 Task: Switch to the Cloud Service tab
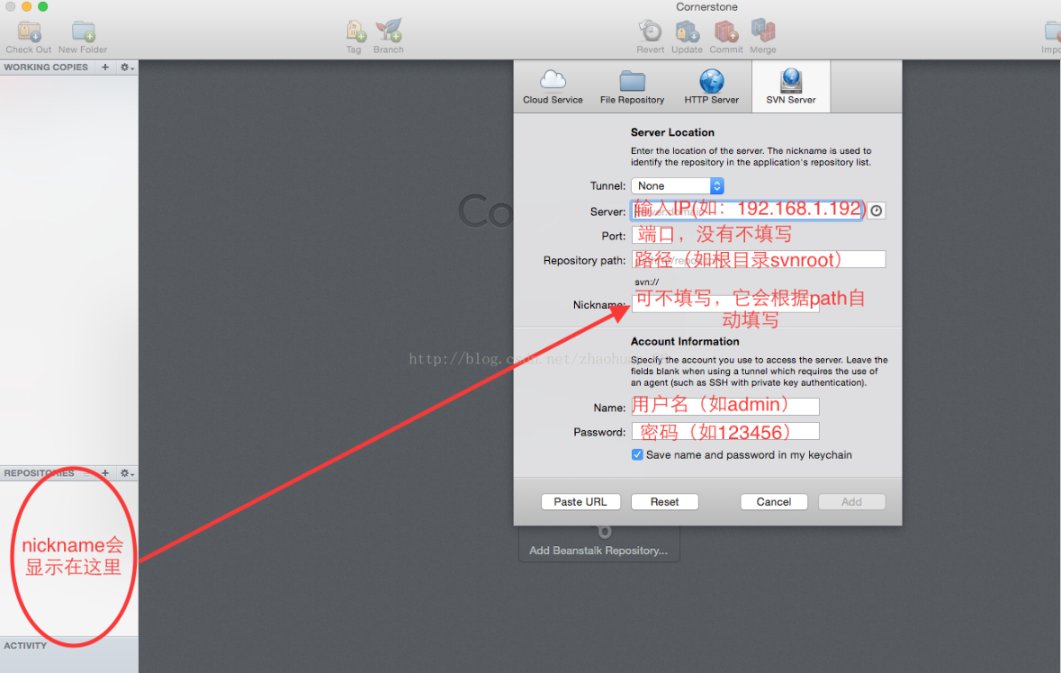tap(553, 87)
